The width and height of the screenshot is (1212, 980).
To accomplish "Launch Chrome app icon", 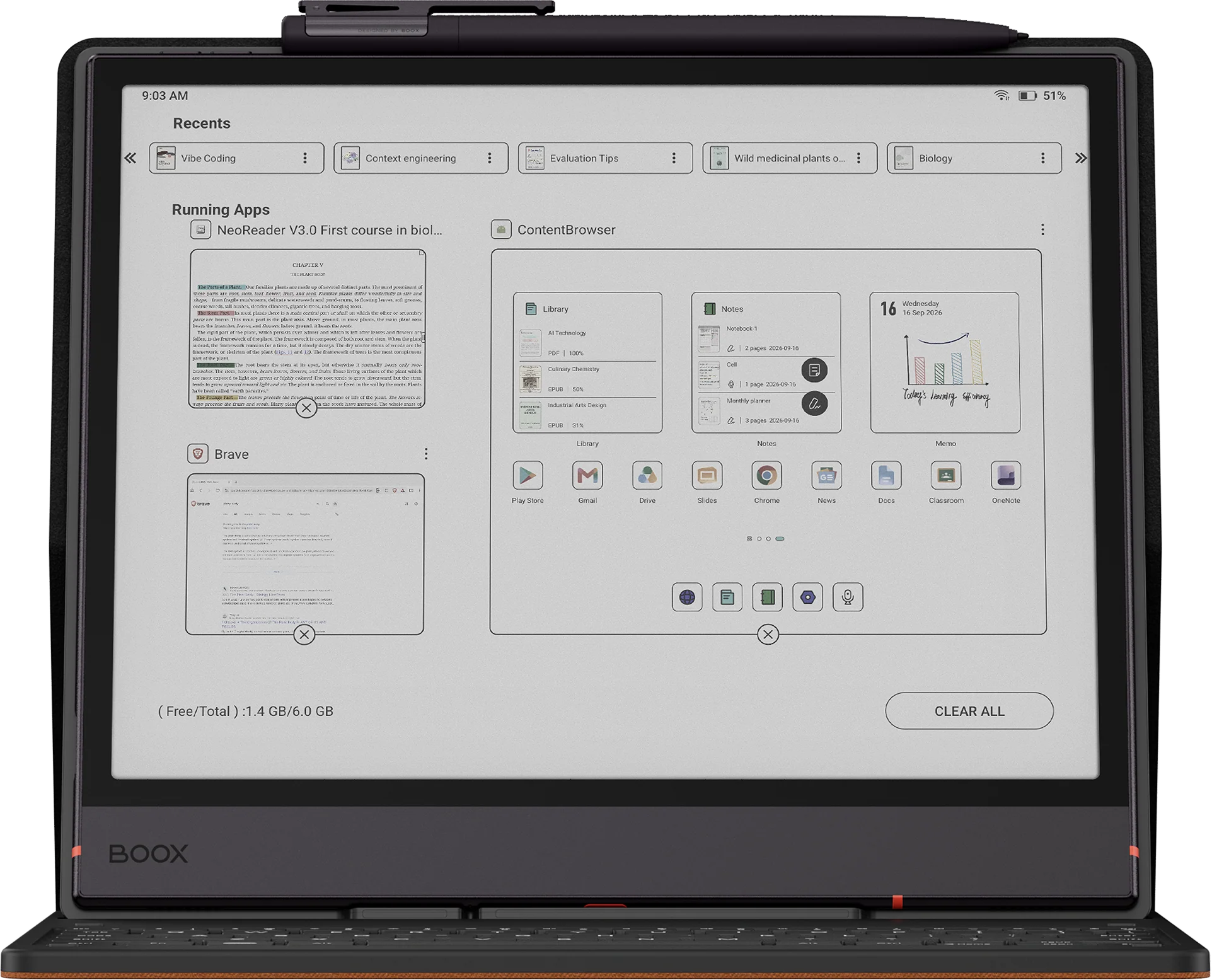I will (766, 476).
